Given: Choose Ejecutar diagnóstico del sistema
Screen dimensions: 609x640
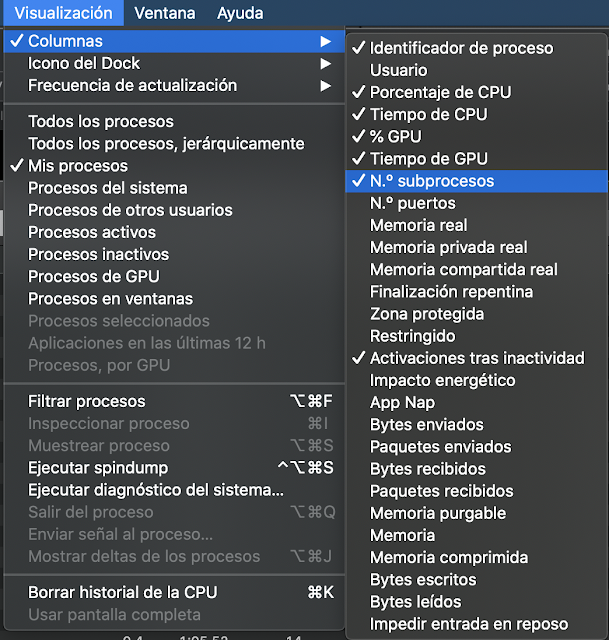Looking at the screenshot, I should [156, 490].
